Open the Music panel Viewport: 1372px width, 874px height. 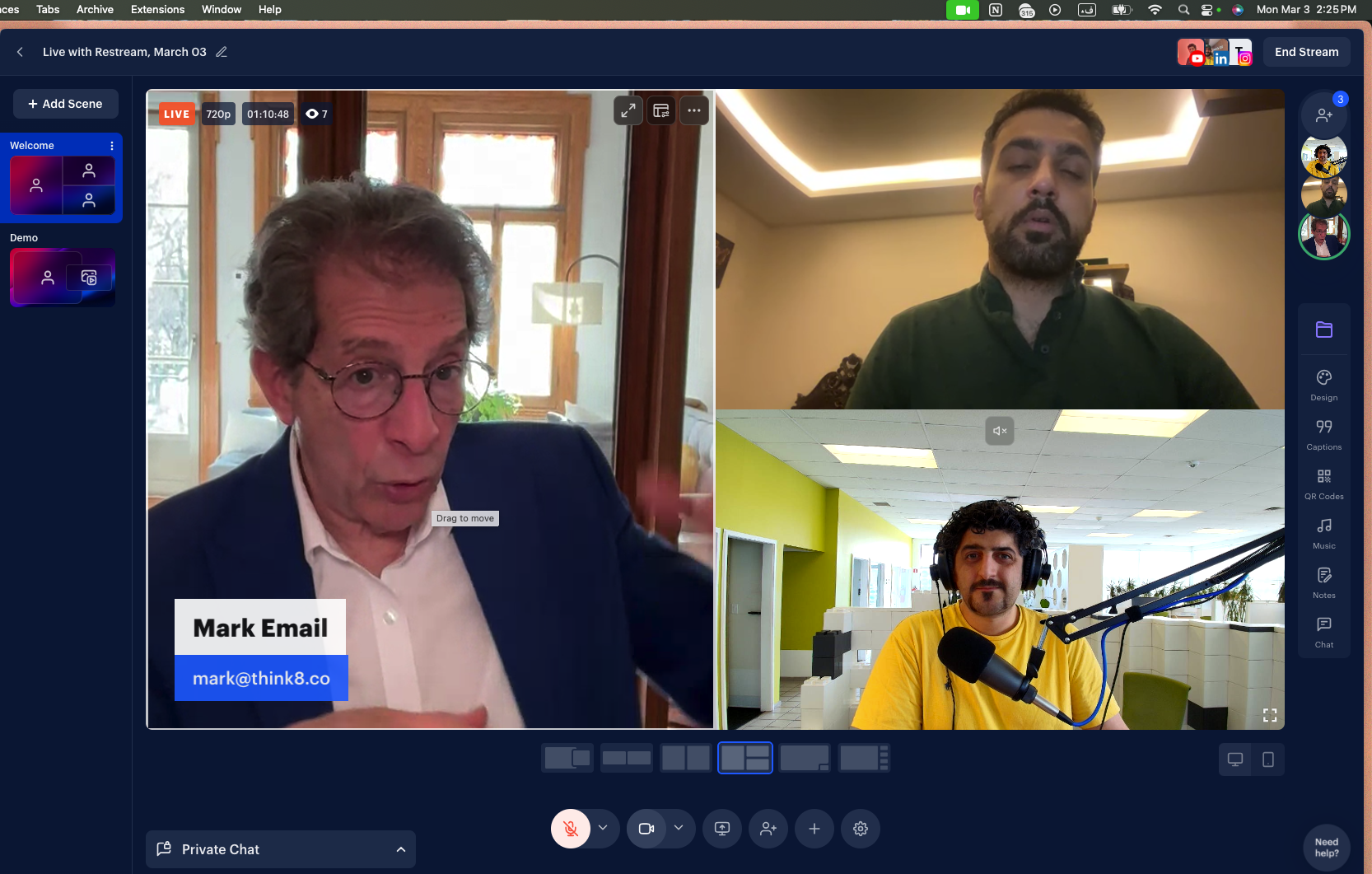click(x=1324, y=533)
